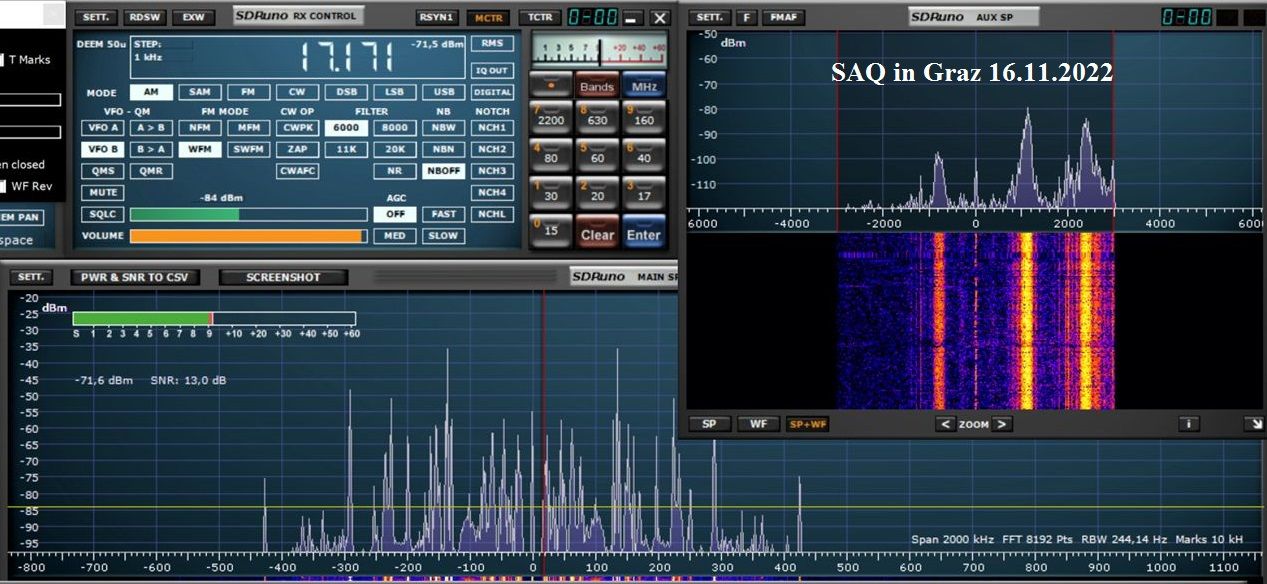
Task: Open the Bands selector on keypad
Action: tap(597, 87)
